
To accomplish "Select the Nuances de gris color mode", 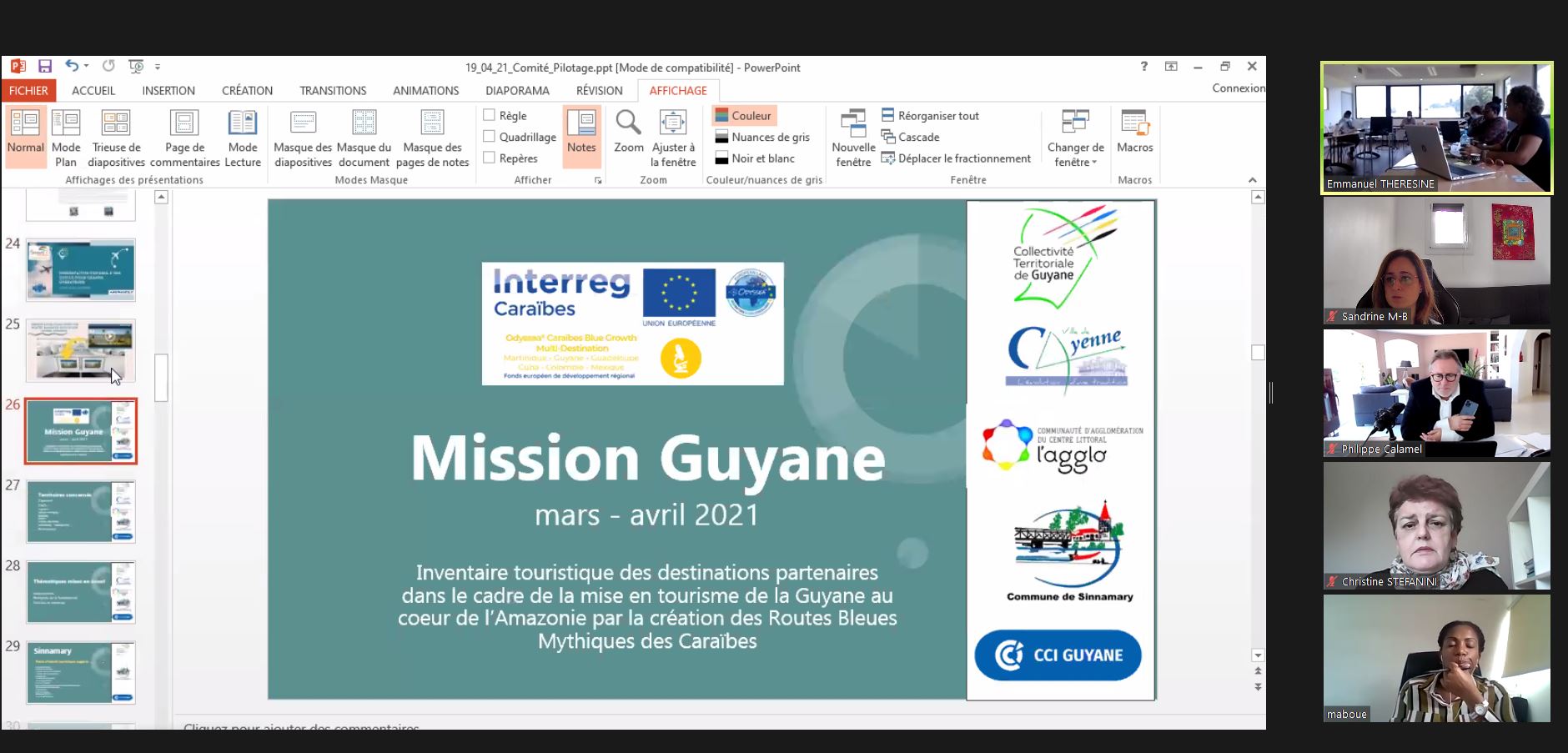I will 770,137.
